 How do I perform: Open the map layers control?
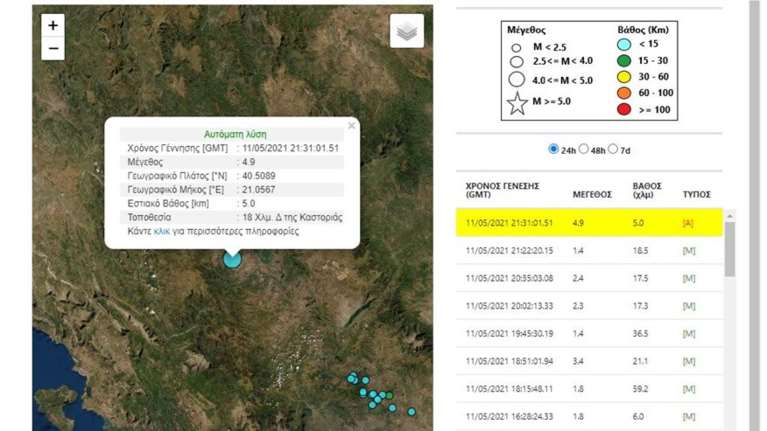[x=406, y=32]
